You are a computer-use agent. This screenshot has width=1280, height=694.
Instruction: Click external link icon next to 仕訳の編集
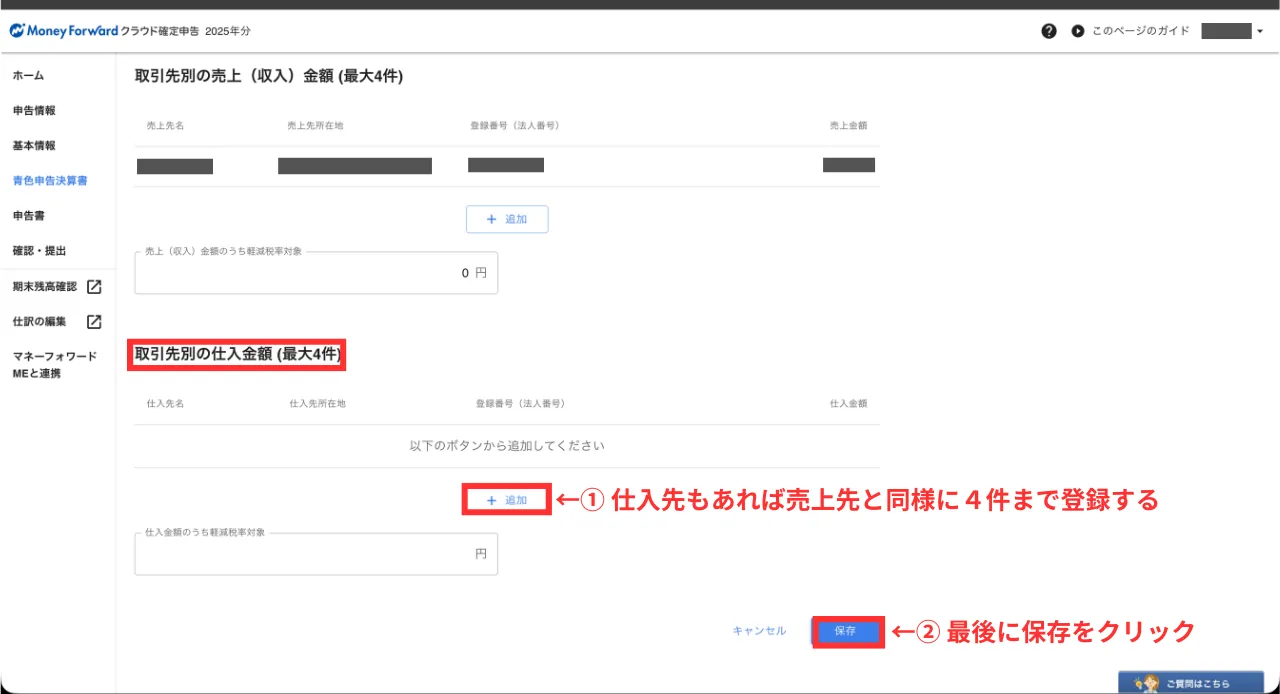(x=94, y=322)
